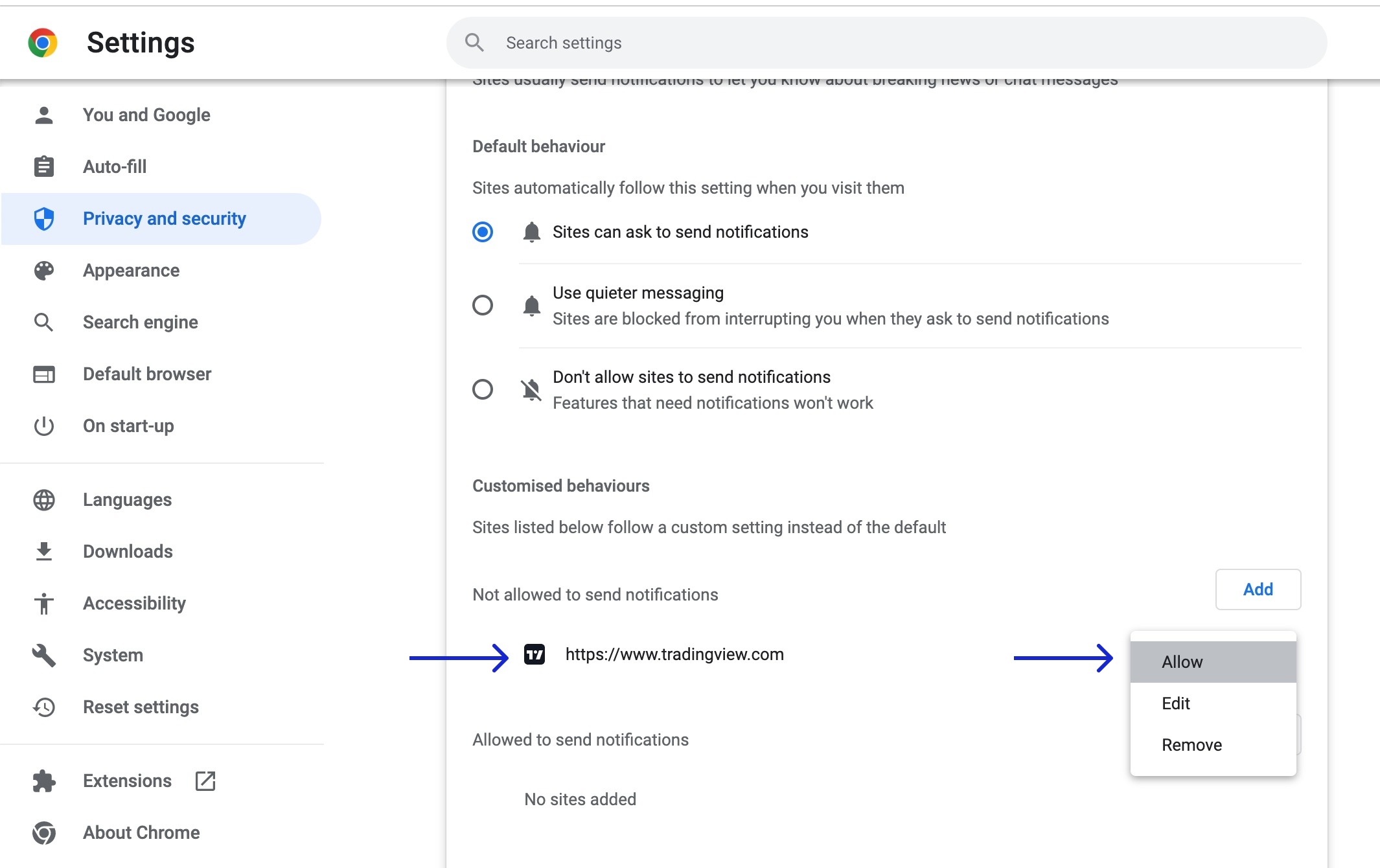Click the Languages globe icon
This screenshot has height=868, width=1380.
click(x=44, y=500)
